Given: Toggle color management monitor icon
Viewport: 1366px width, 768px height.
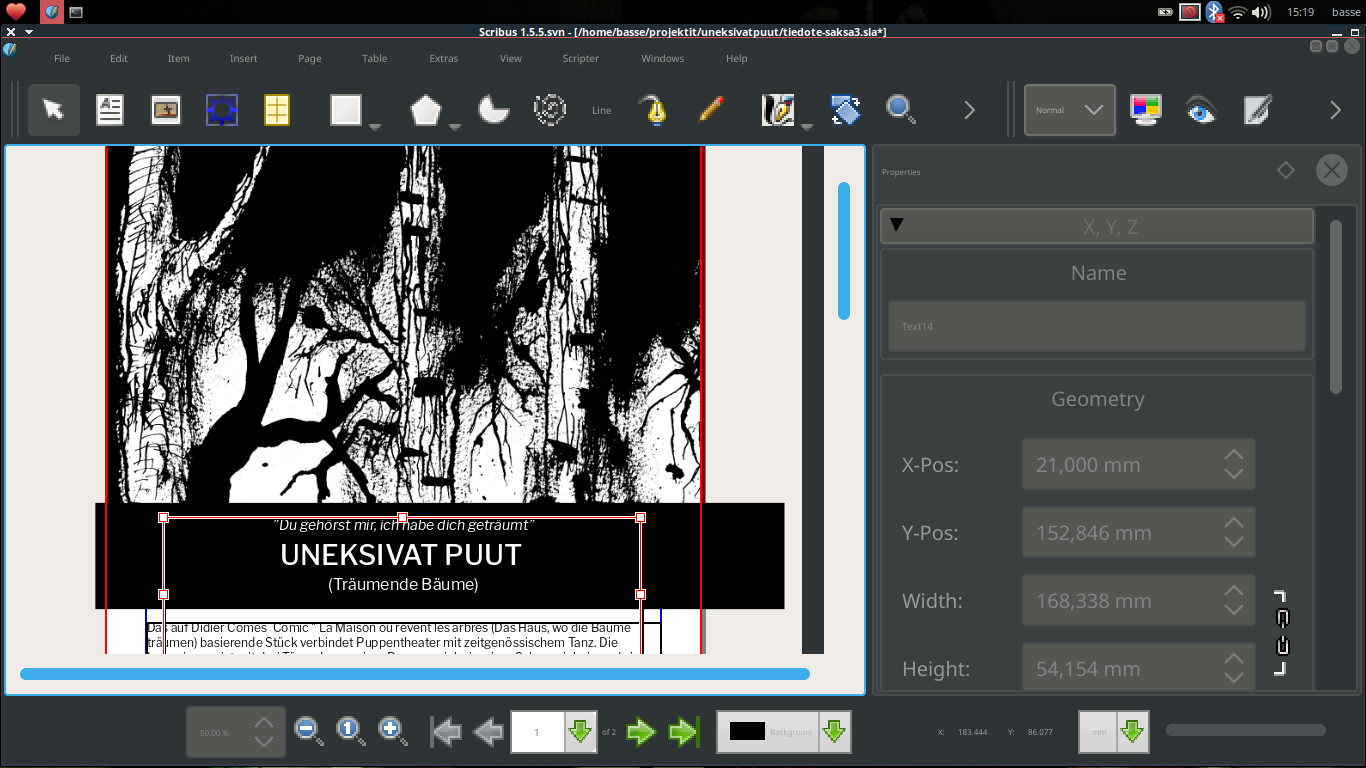Looking at the screenshot, I should point(1145,110).
